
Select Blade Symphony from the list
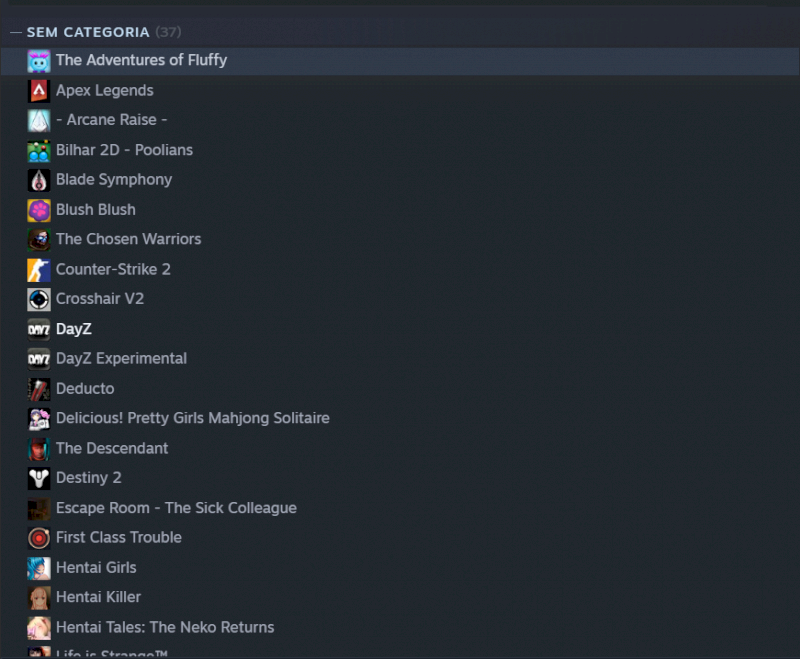click(114, 180)
